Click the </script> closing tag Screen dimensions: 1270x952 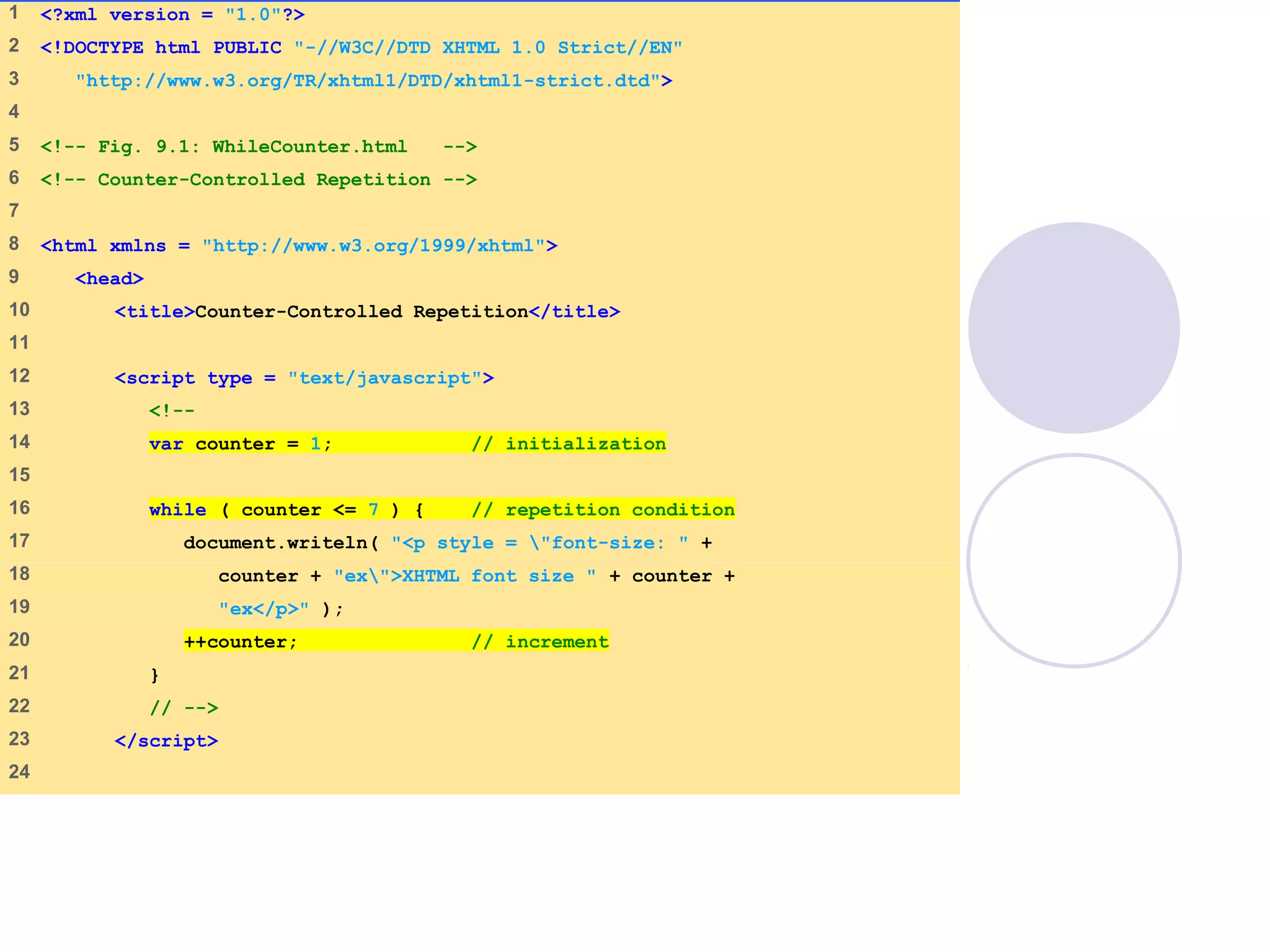click(167, 741)
